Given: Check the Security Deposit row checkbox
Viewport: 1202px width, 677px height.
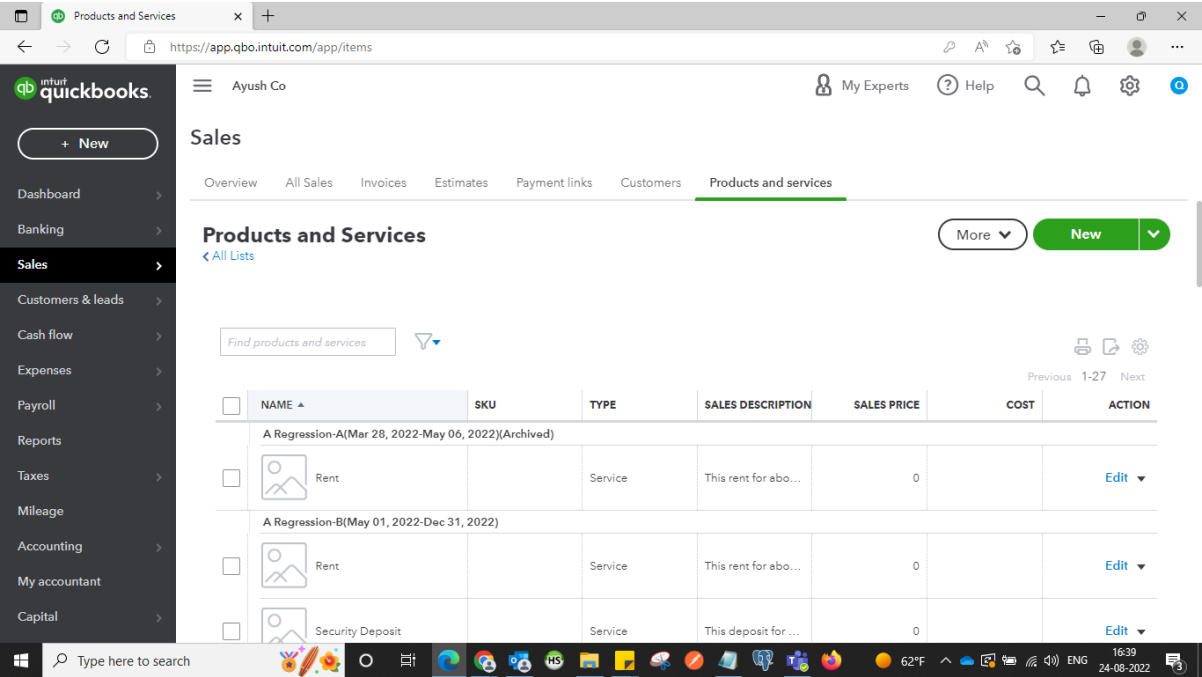Looking at the screenshot, I should pos(231,631).
